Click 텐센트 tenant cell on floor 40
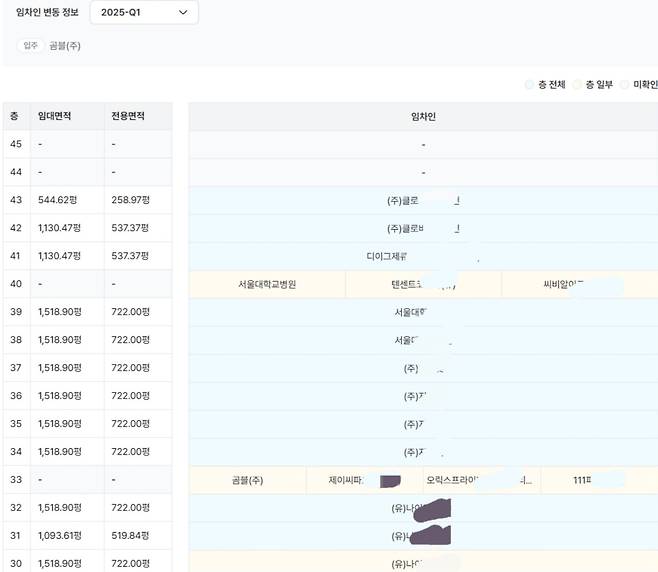The width and height of the screenshot is (658, 572). pyautogui.click(x=423, y=285)
